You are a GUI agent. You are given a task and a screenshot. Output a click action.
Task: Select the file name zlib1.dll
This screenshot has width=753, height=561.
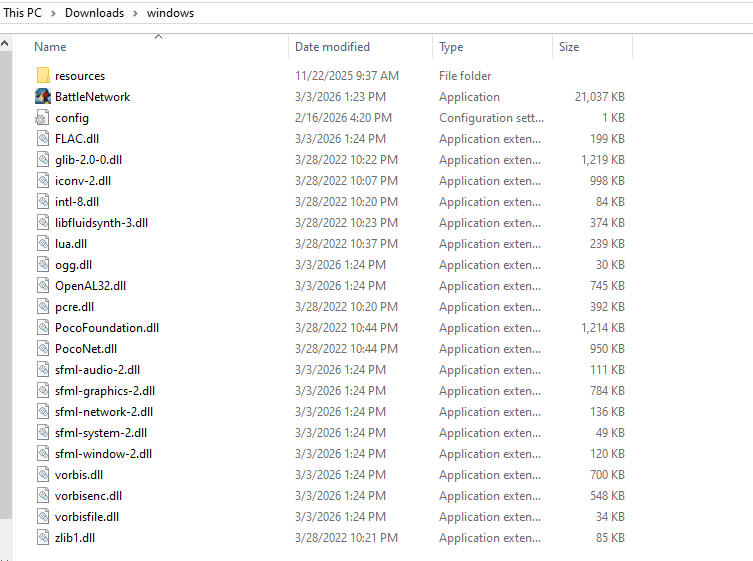tap(75, 538)
